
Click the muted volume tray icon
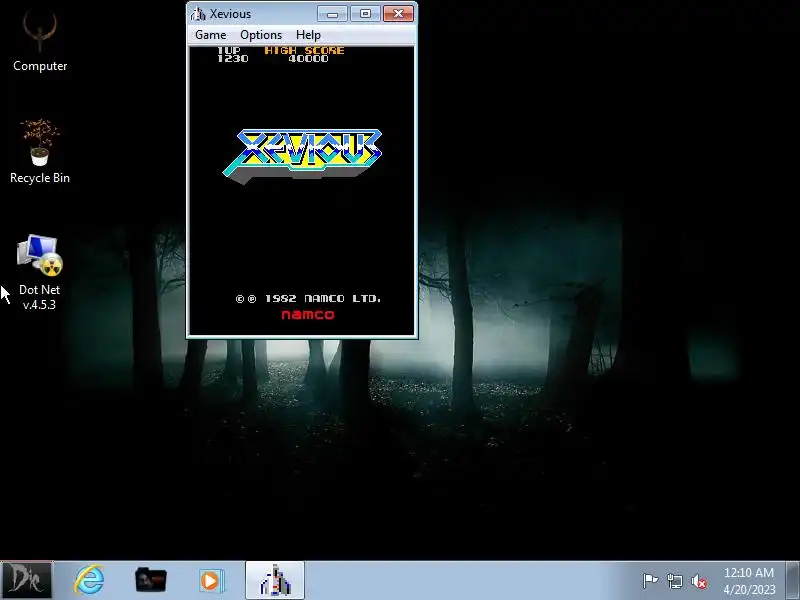tap(699, 581)
